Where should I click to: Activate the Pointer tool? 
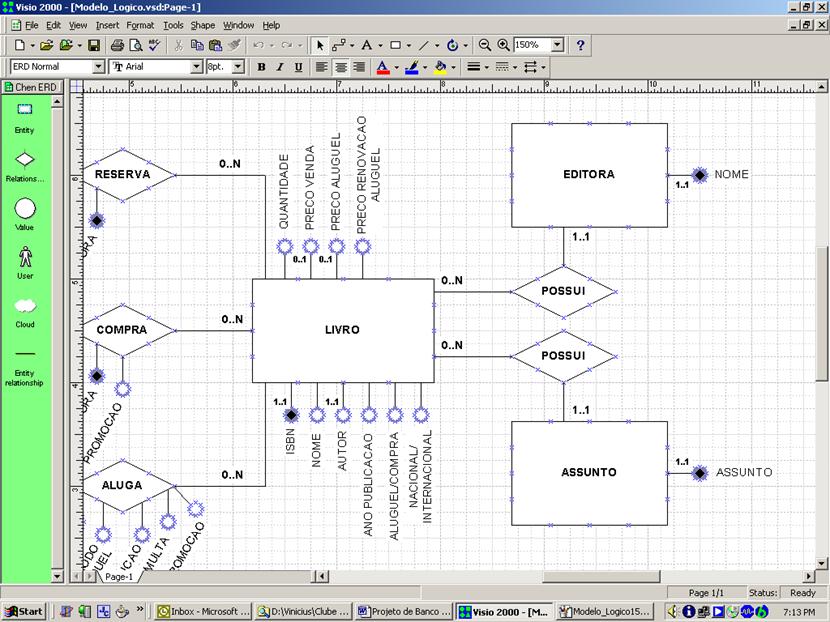click(x=320, y=45)
